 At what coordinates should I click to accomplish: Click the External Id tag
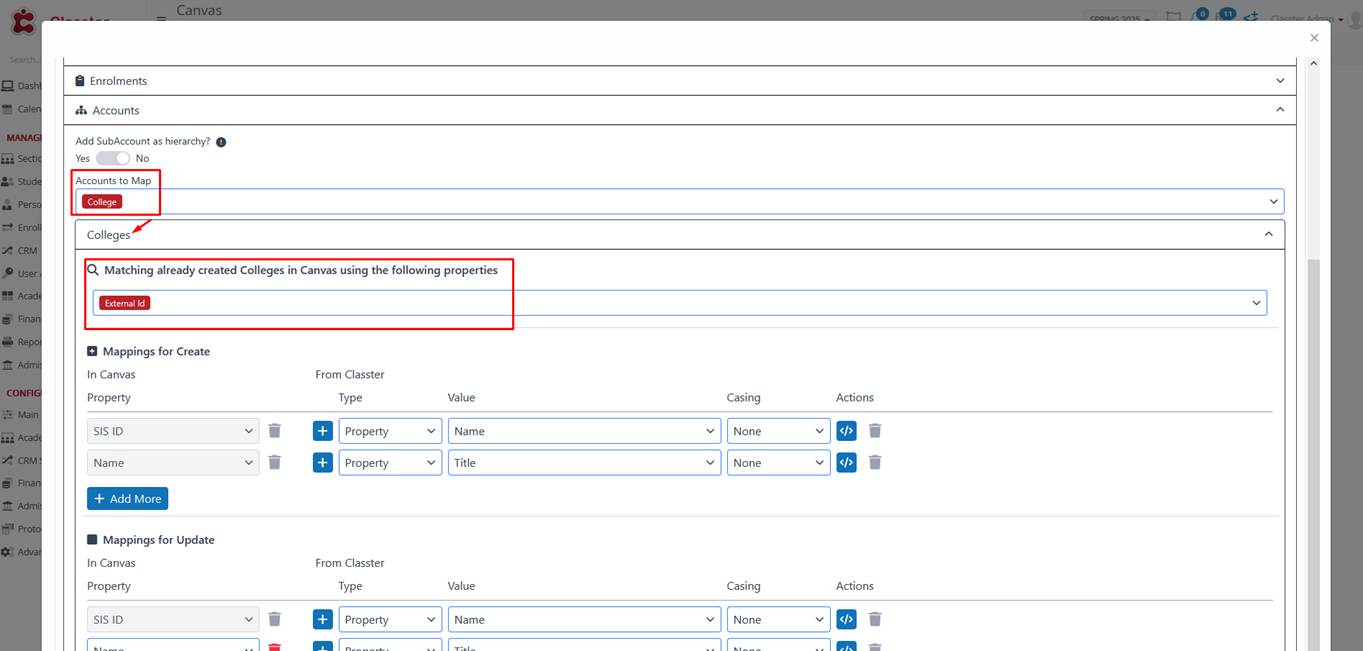click(125, 303)
